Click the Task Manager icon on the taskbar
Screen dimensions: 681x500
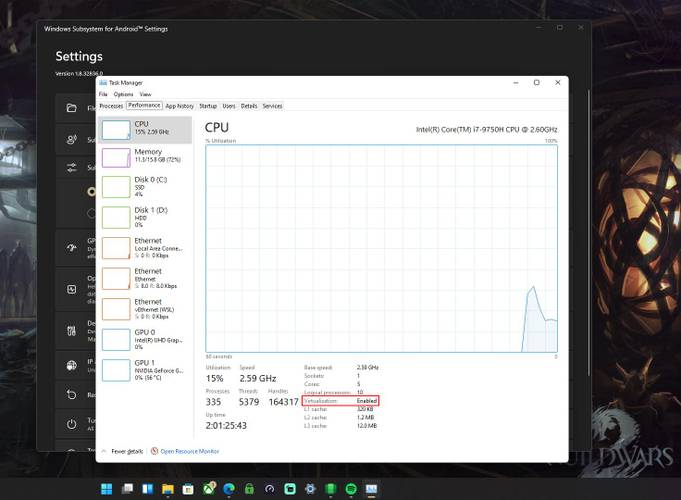(x=371, y=489)
